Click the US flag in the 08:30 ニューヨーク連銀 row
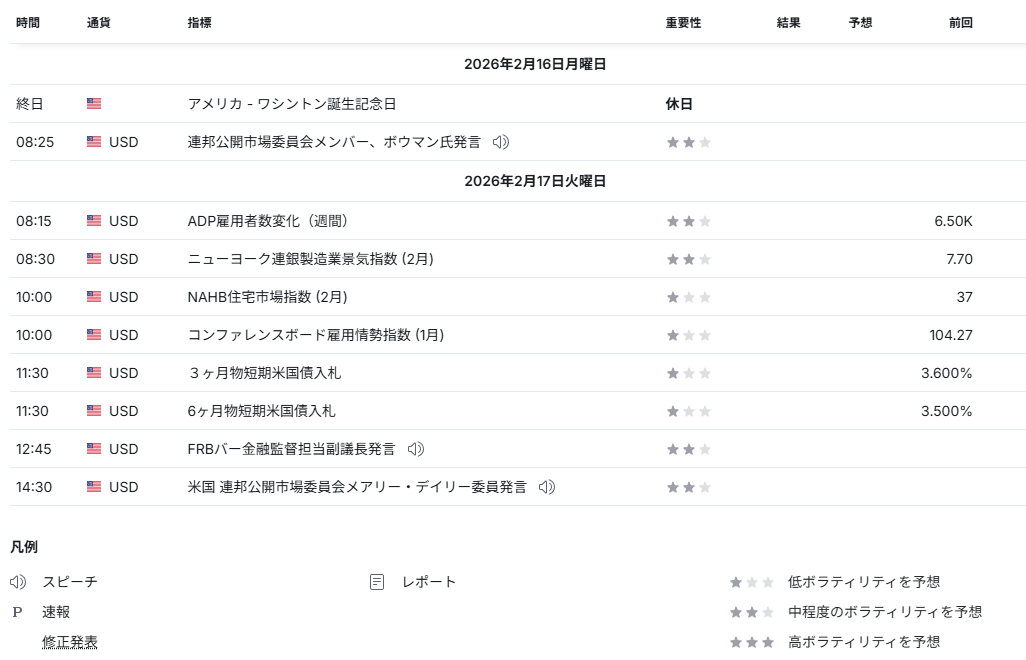 tap(94, 259)
